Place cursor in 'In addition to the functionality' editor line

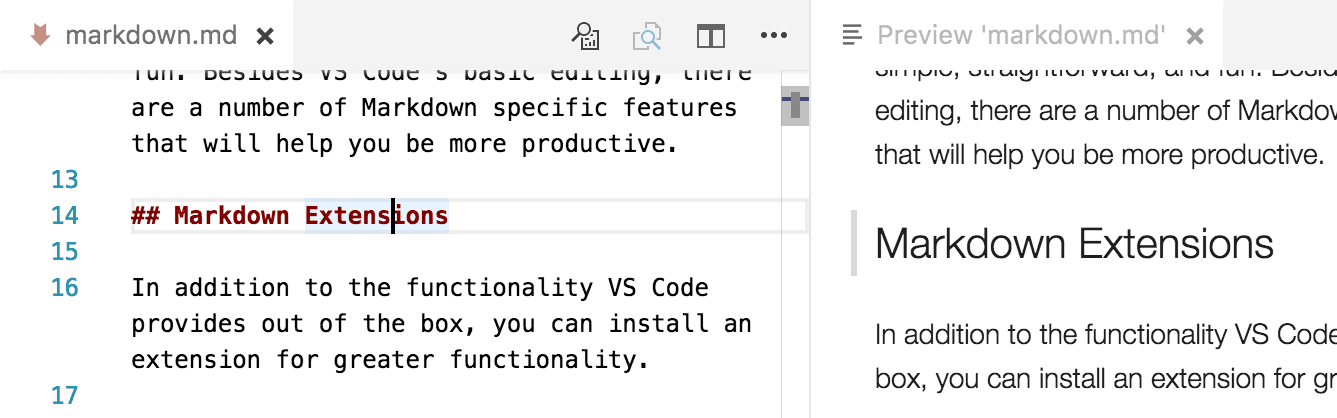[x=420, y=288]
